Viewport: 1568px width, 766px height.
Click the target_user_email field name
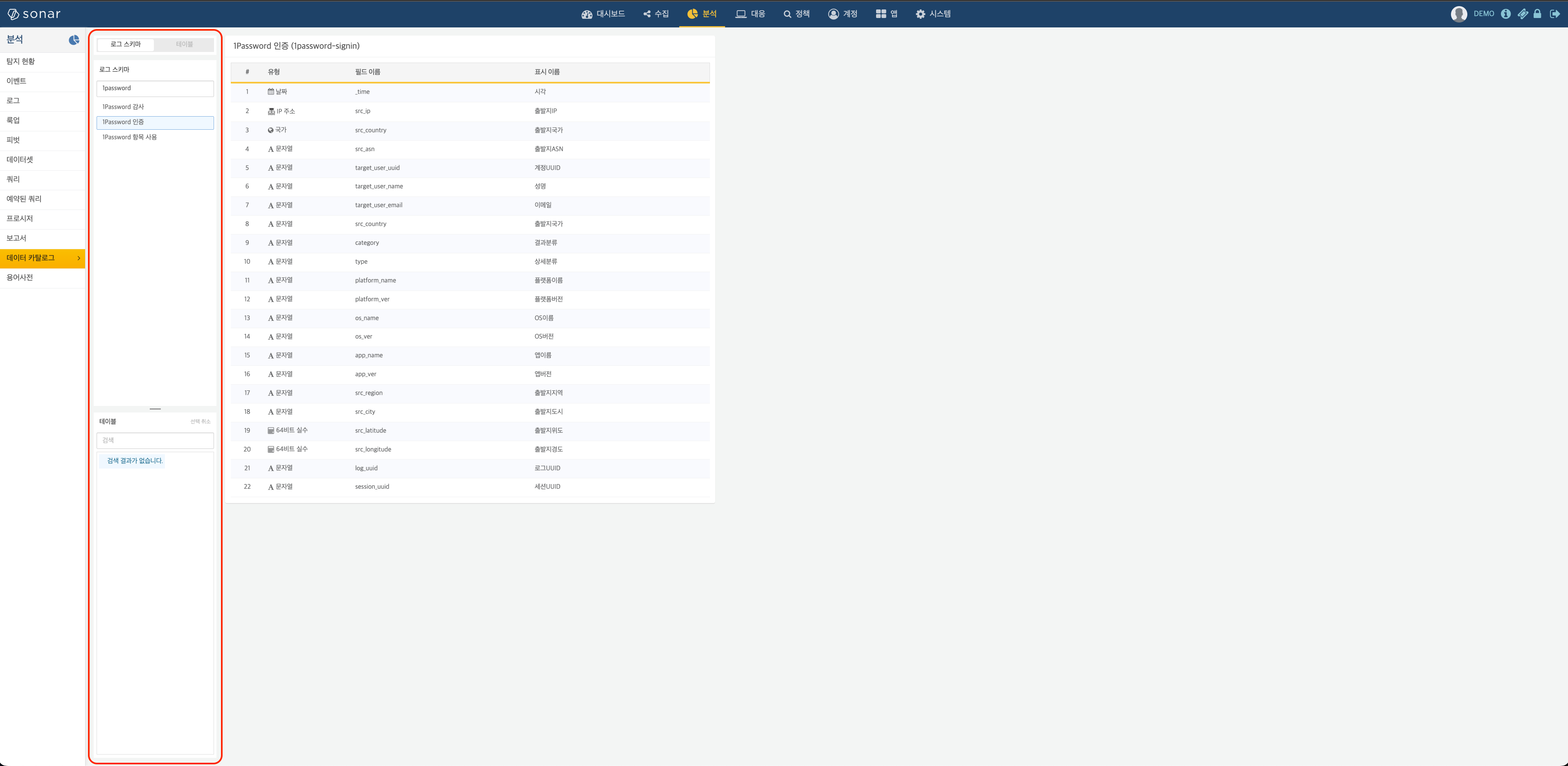378,205
